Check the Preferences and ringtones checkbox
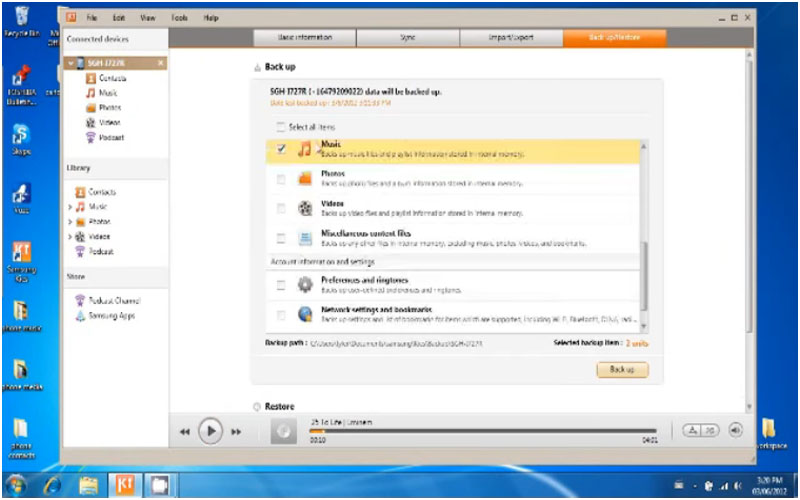 tap(281, 285)
